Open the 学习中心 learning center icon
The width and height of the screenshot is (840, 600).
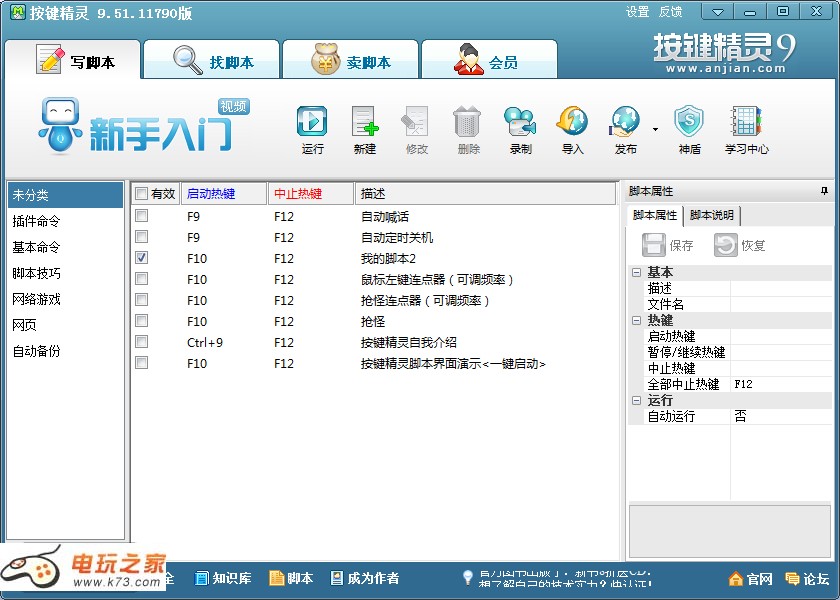tap(746, 123)
